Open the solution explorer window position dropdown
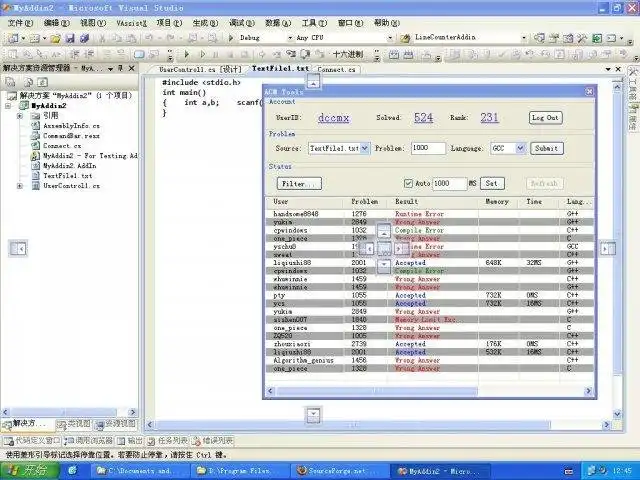The image size is (640, 480). (110, 69)
